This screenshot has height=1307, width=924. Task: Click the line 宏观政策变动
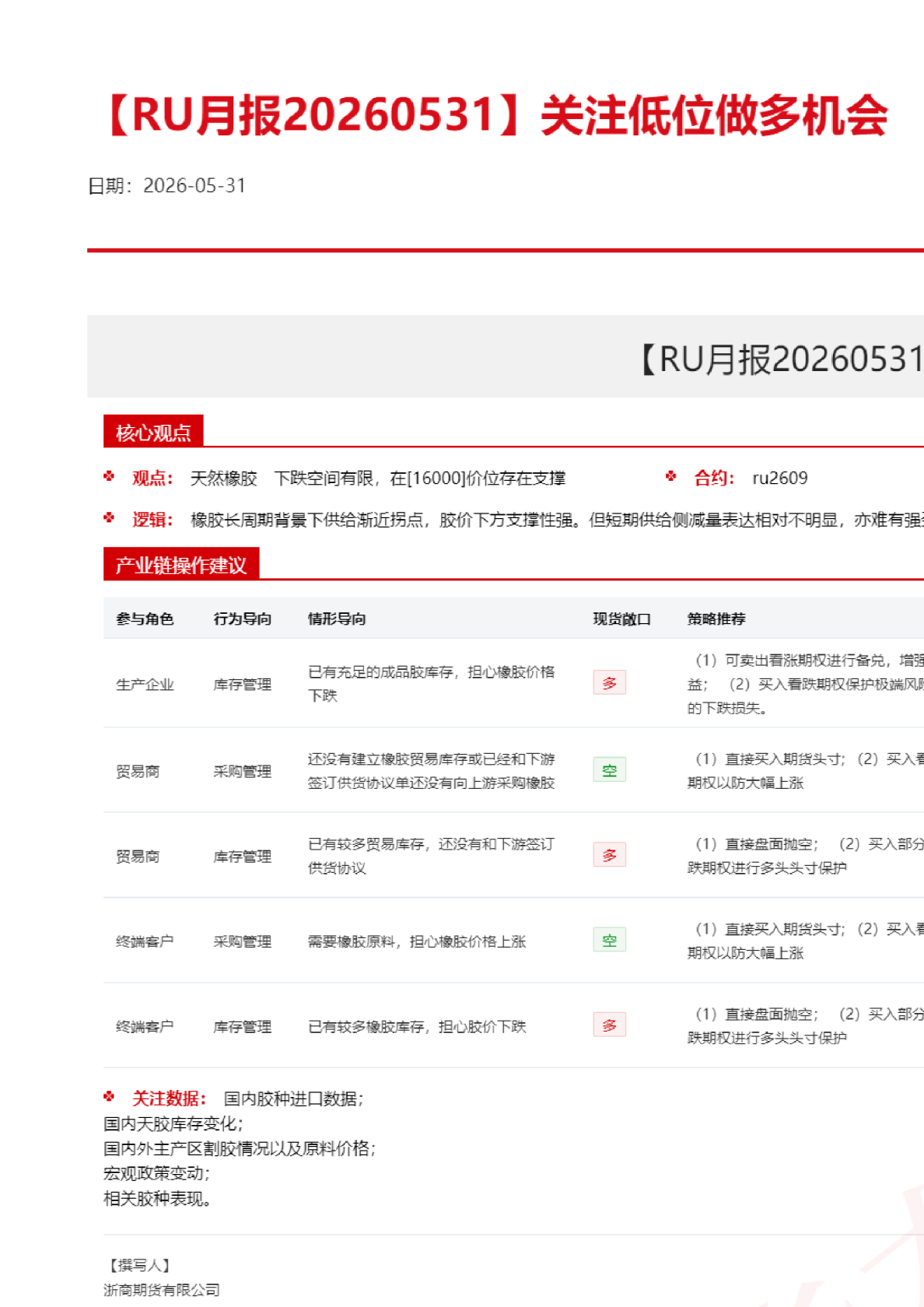157,1173
